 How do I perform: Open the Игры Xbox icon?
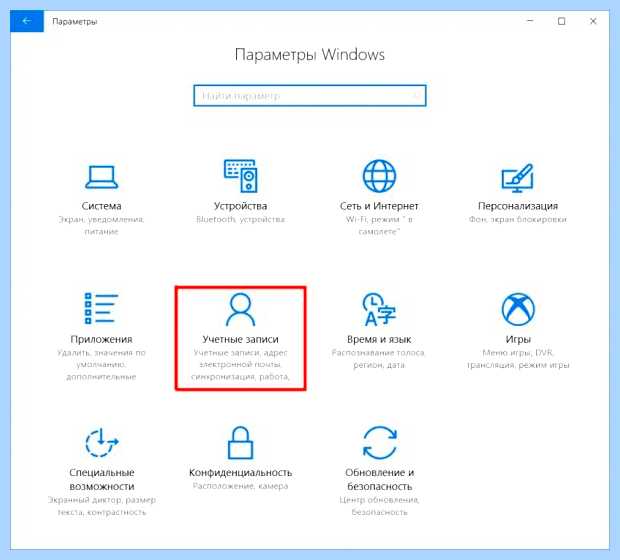[518, 309]
